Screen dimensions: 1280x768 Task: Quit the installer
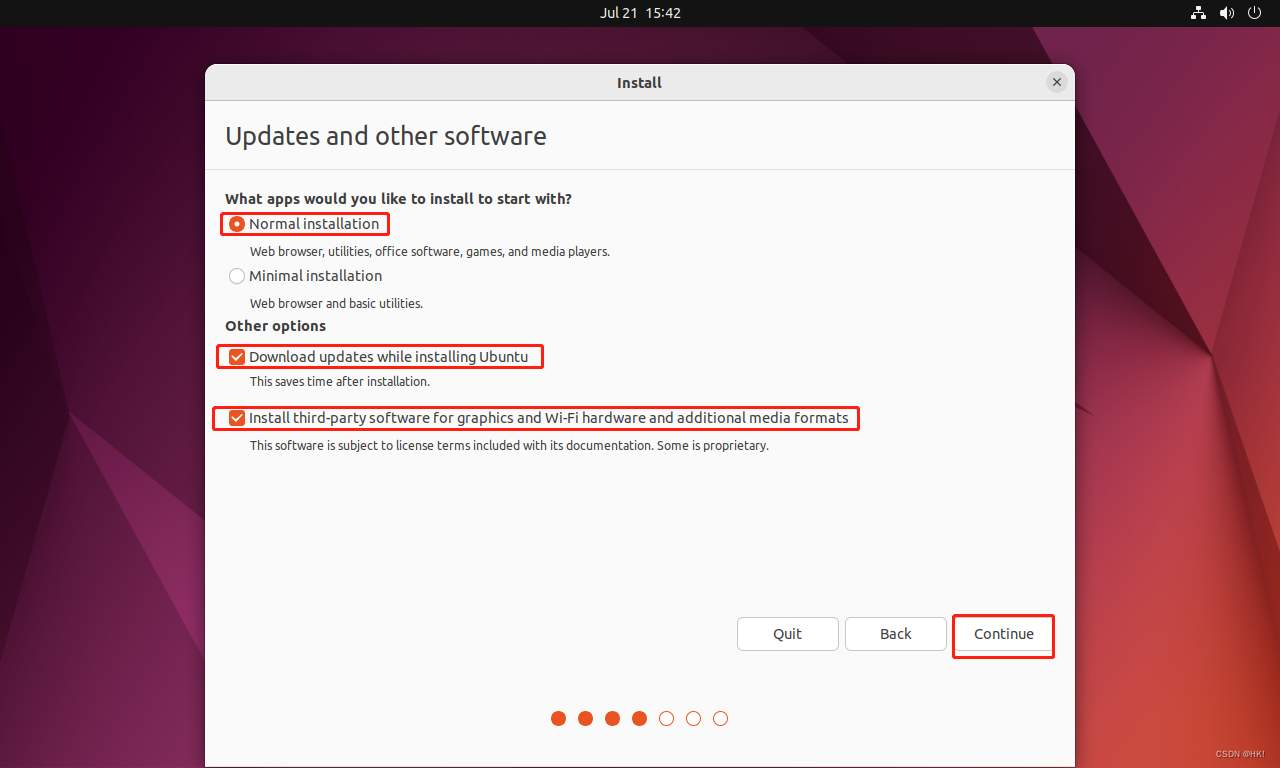788,634
